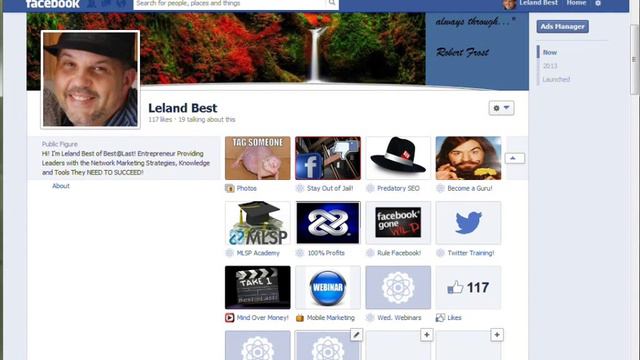Open friend requests icon in top bar

tap(92, 3)
